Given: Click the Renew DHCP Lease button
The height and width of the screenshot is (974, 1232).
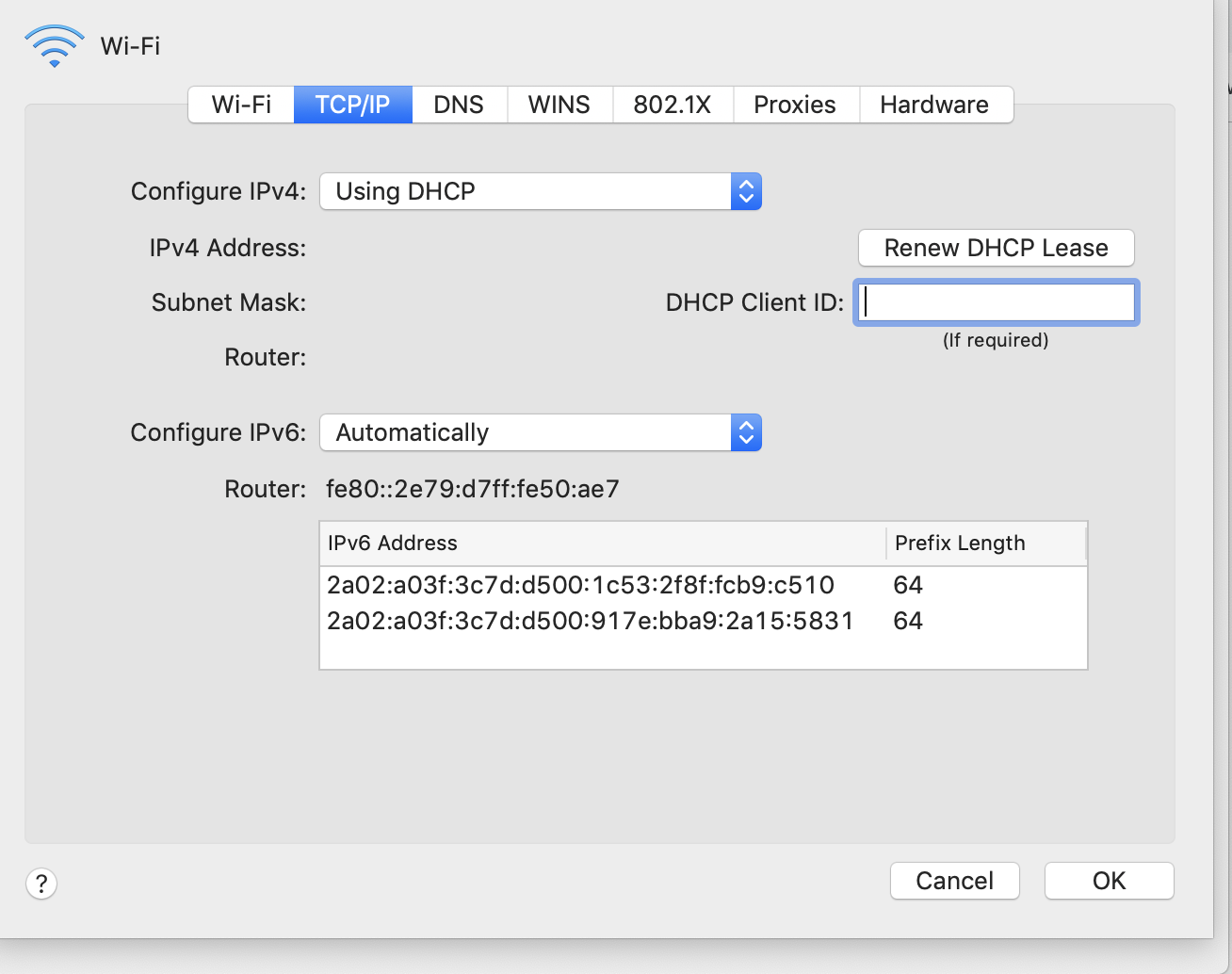Looking at the screenshot, I should pos(996,248).
